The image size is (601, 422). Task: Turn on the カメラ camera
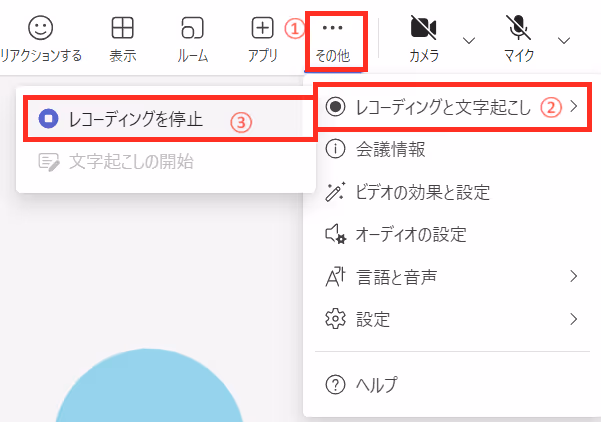tap(424, 39)
